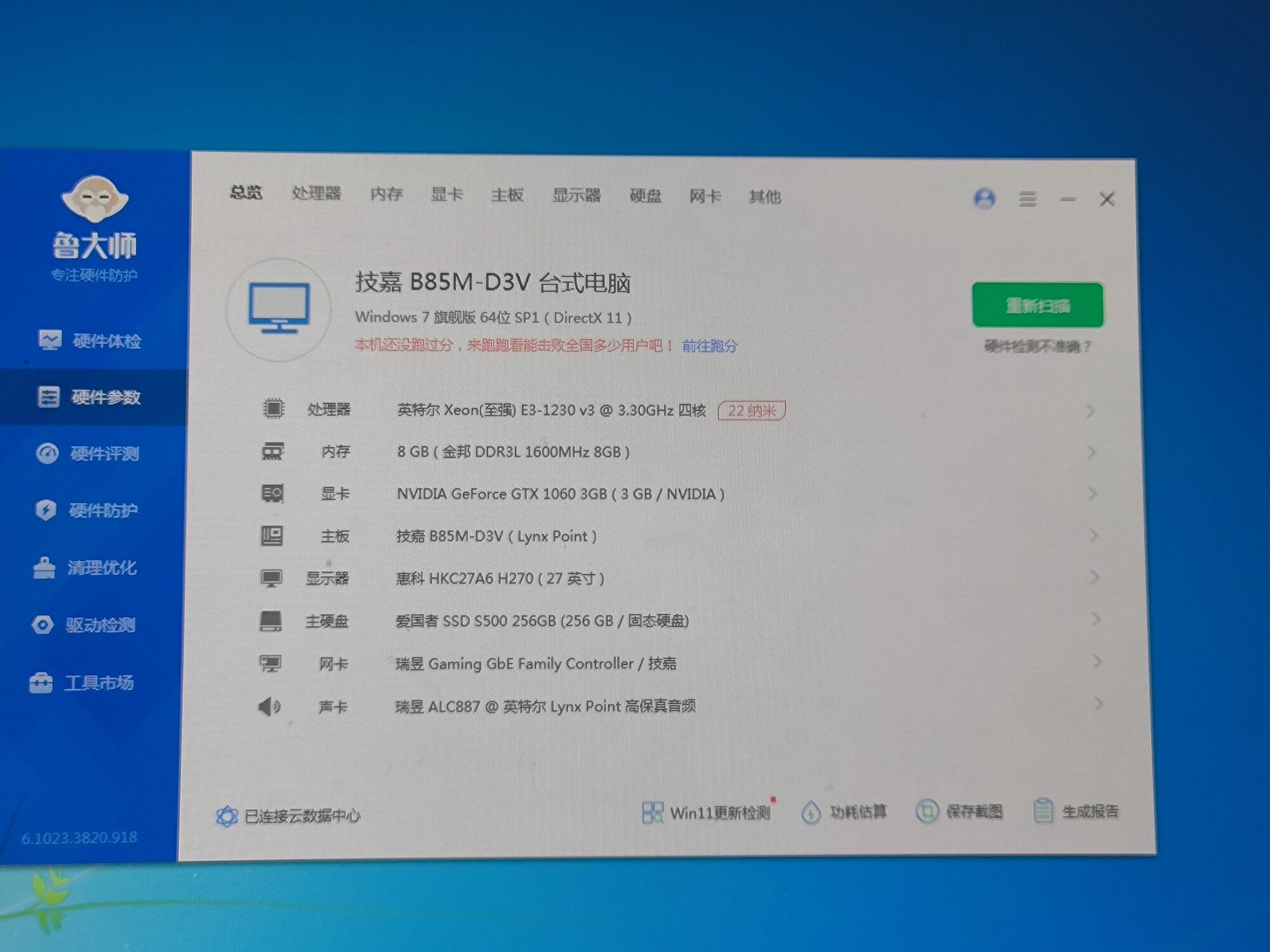
Task: Expand the 主板 row chevron
Action: (x=1093, y=536)
